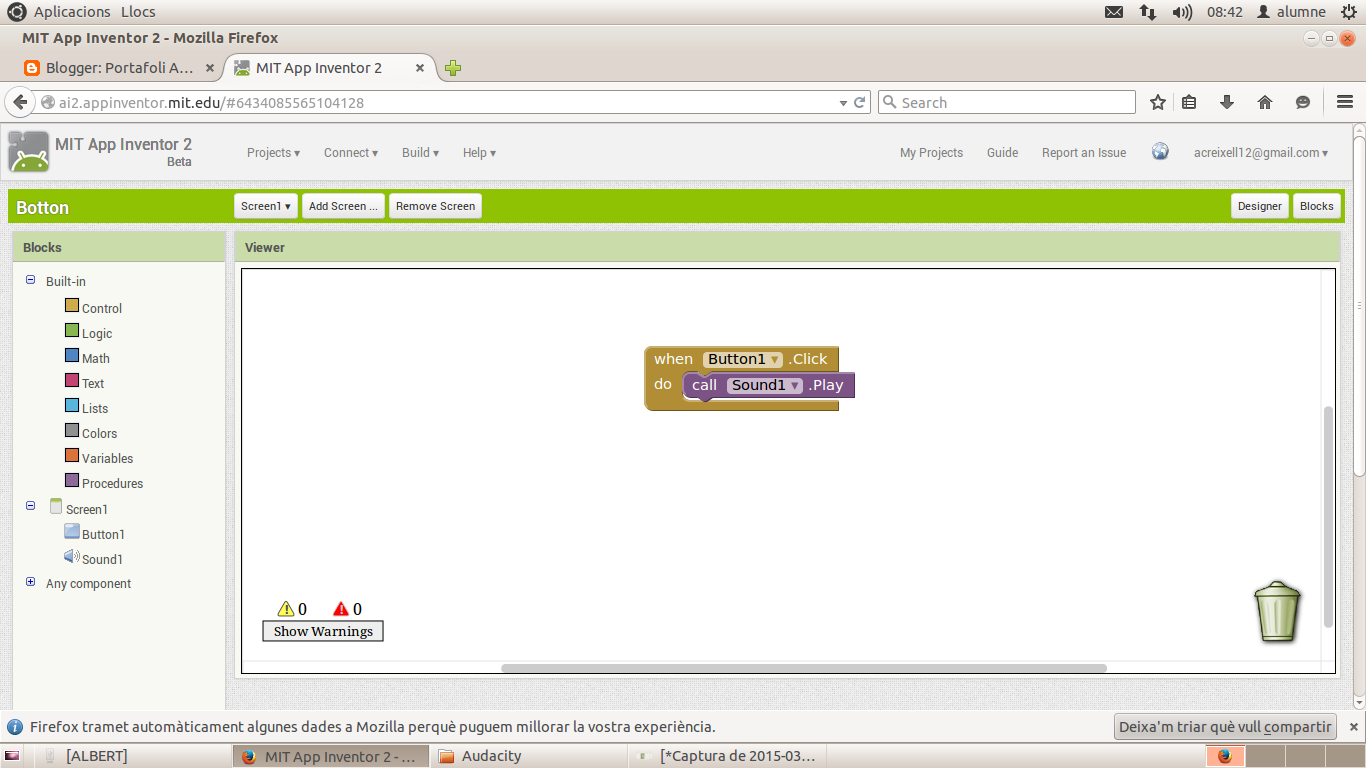This screenshot has height=768, width=1366.
Task: Click the language globe icon
Action: pyautogui.click(x=1160, y=152)
